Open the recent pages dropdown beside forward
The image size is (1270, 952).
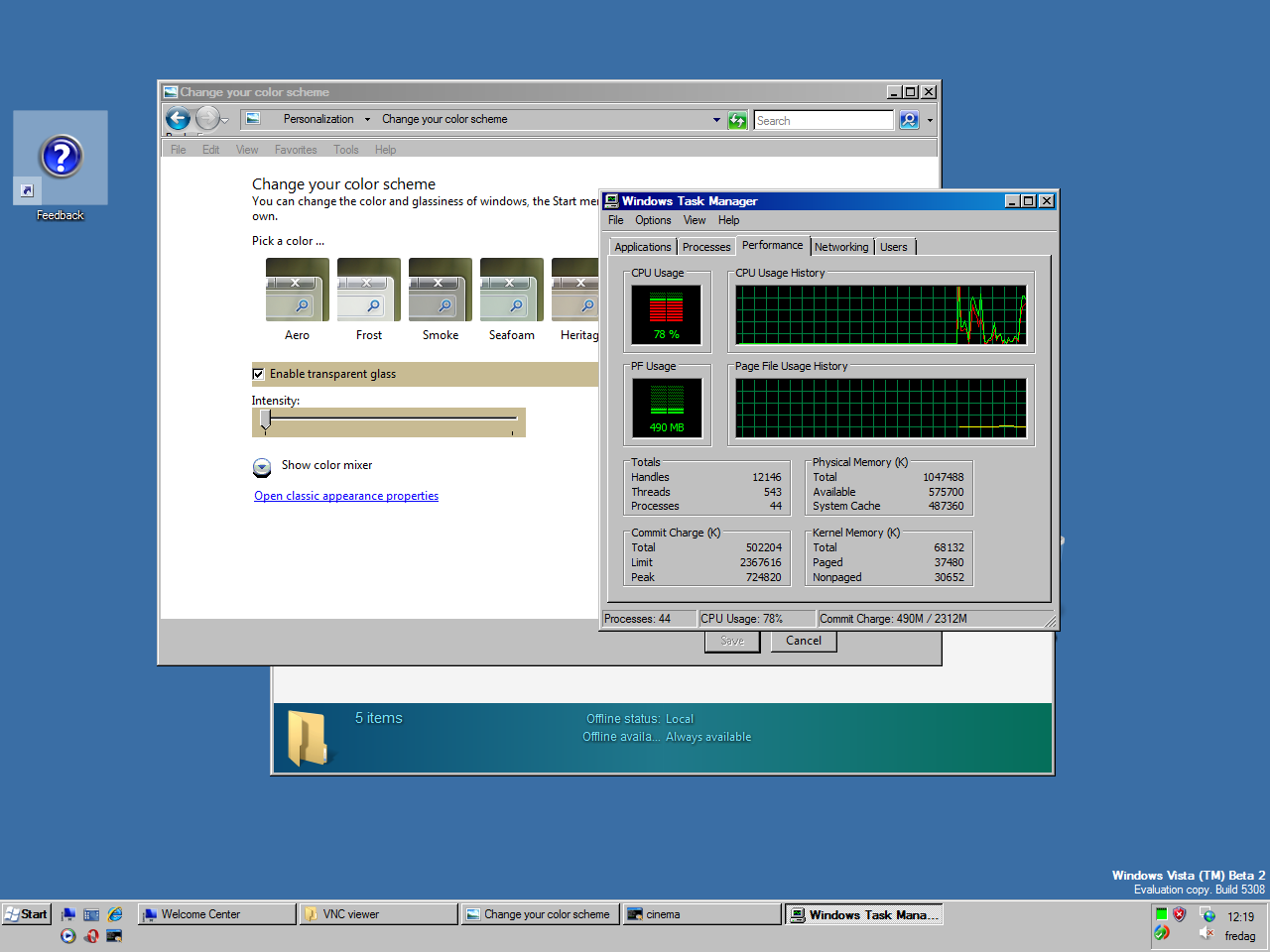coord(225,120)
